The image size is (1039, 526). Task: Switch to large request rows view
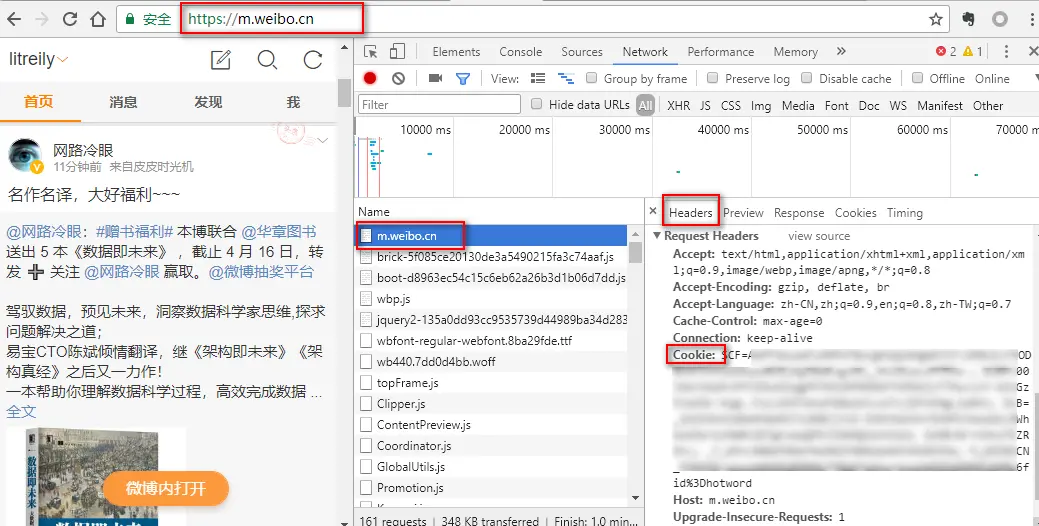(x=538, y=78)
